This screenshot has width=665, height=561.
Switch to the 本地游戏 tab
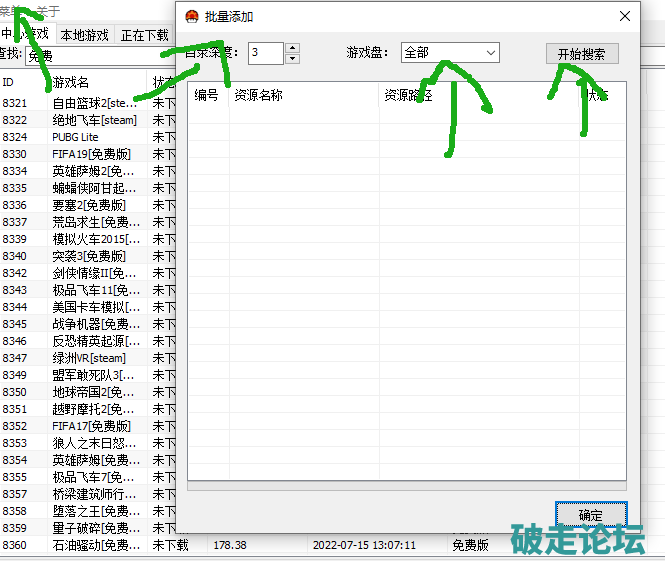85,35
